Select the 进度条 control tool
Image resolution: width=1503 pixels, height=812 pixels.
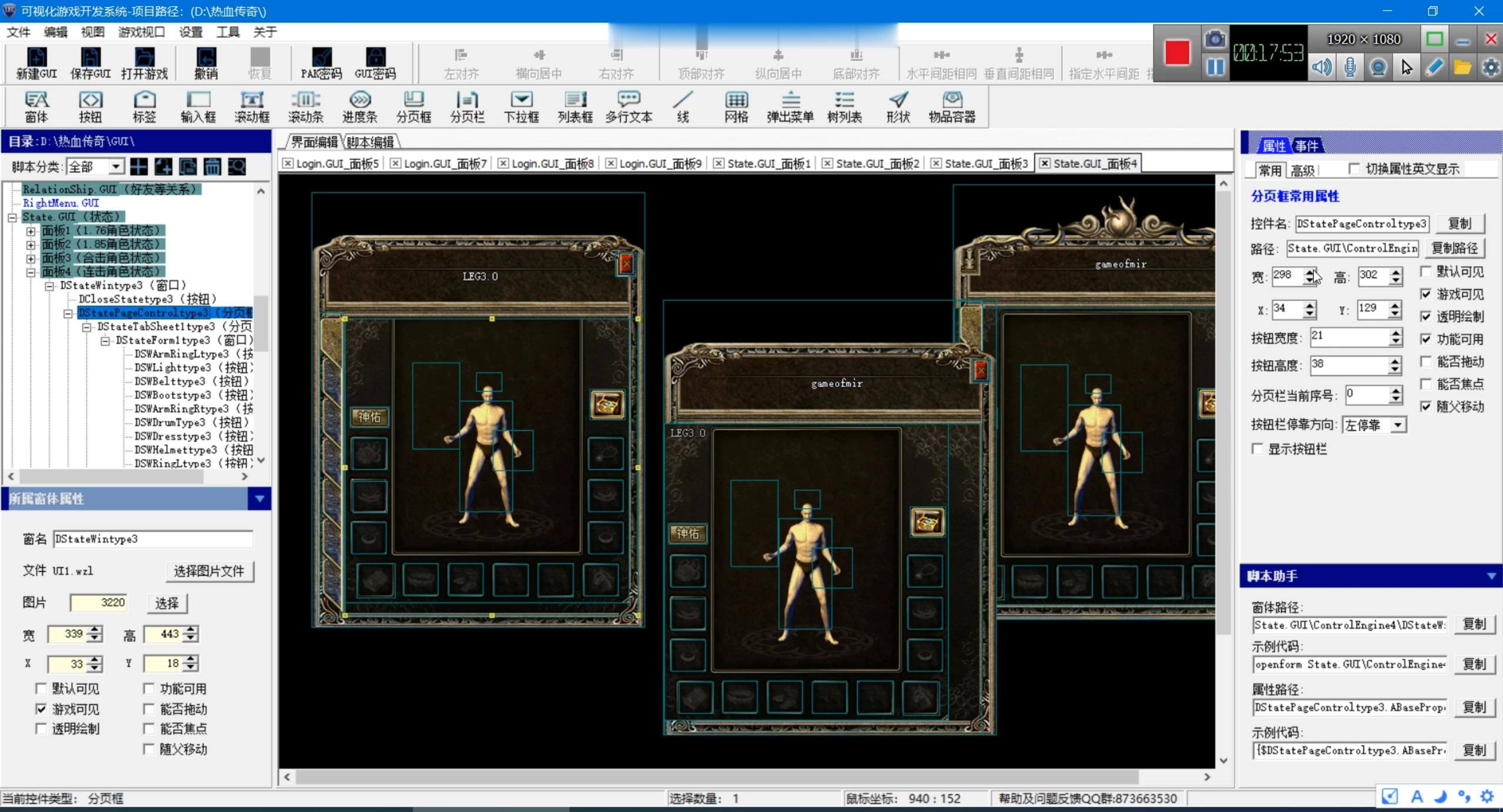[360, 106]
